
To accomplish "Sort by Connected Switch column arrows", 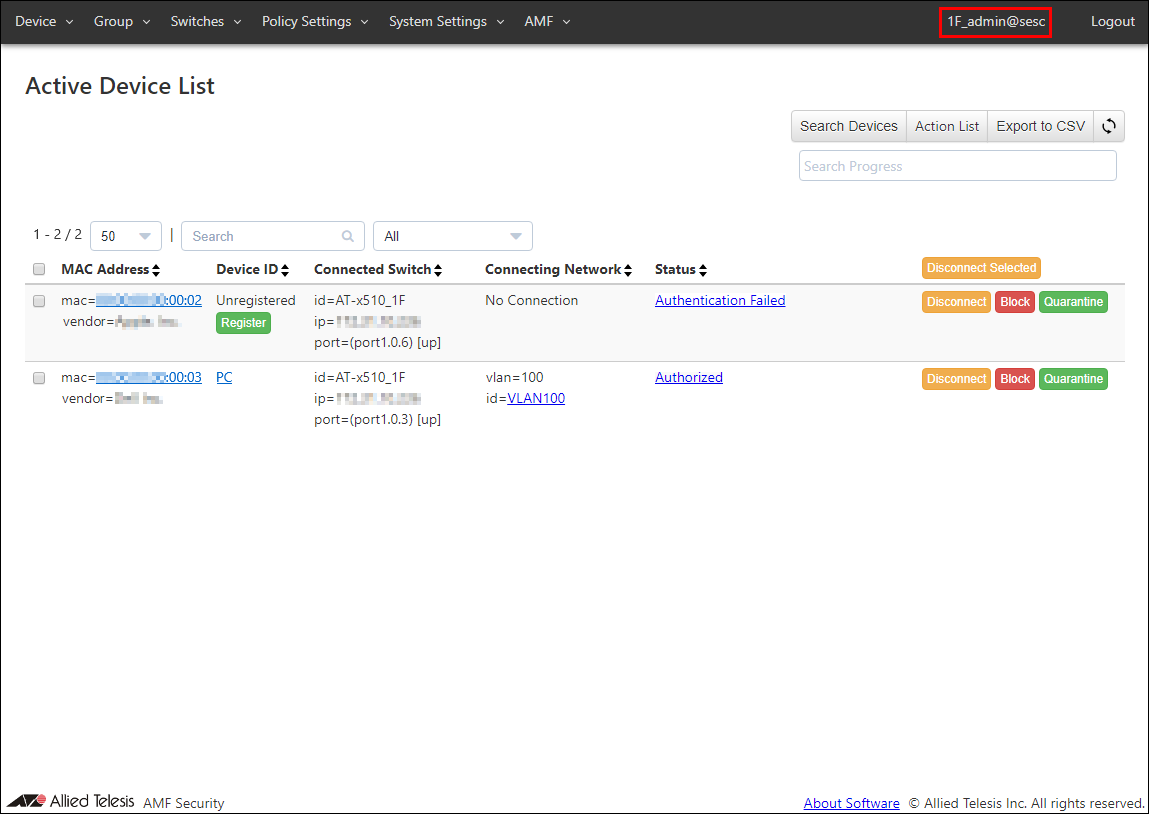I will 438,270.
